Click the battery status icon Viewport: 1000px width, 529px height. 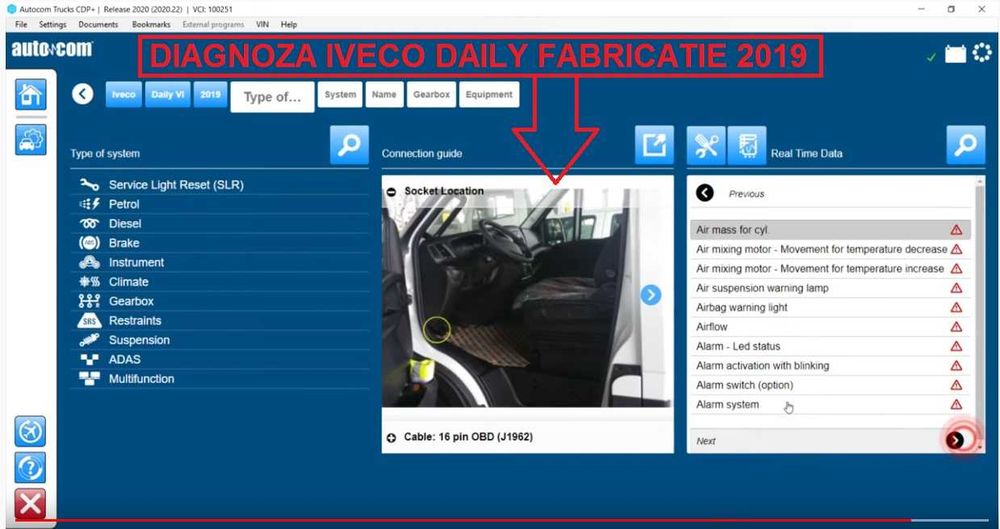(955, 55)
